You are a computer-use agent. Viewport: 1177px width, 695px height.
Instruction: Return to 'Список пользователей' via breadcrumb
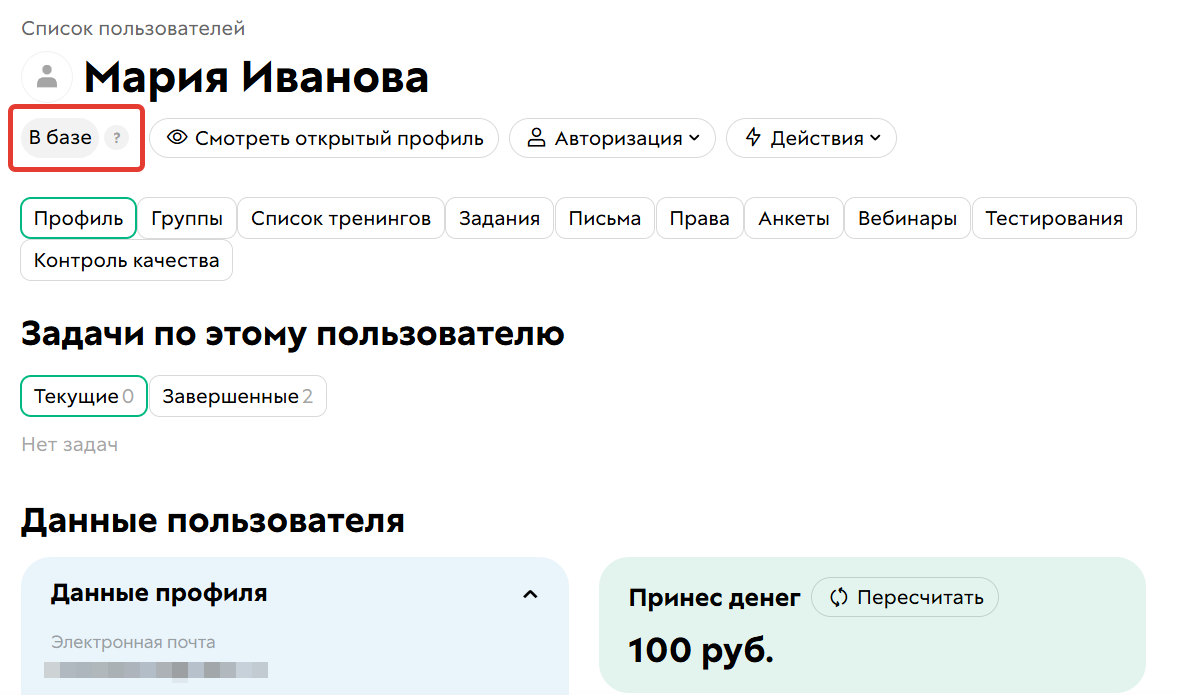133,28
